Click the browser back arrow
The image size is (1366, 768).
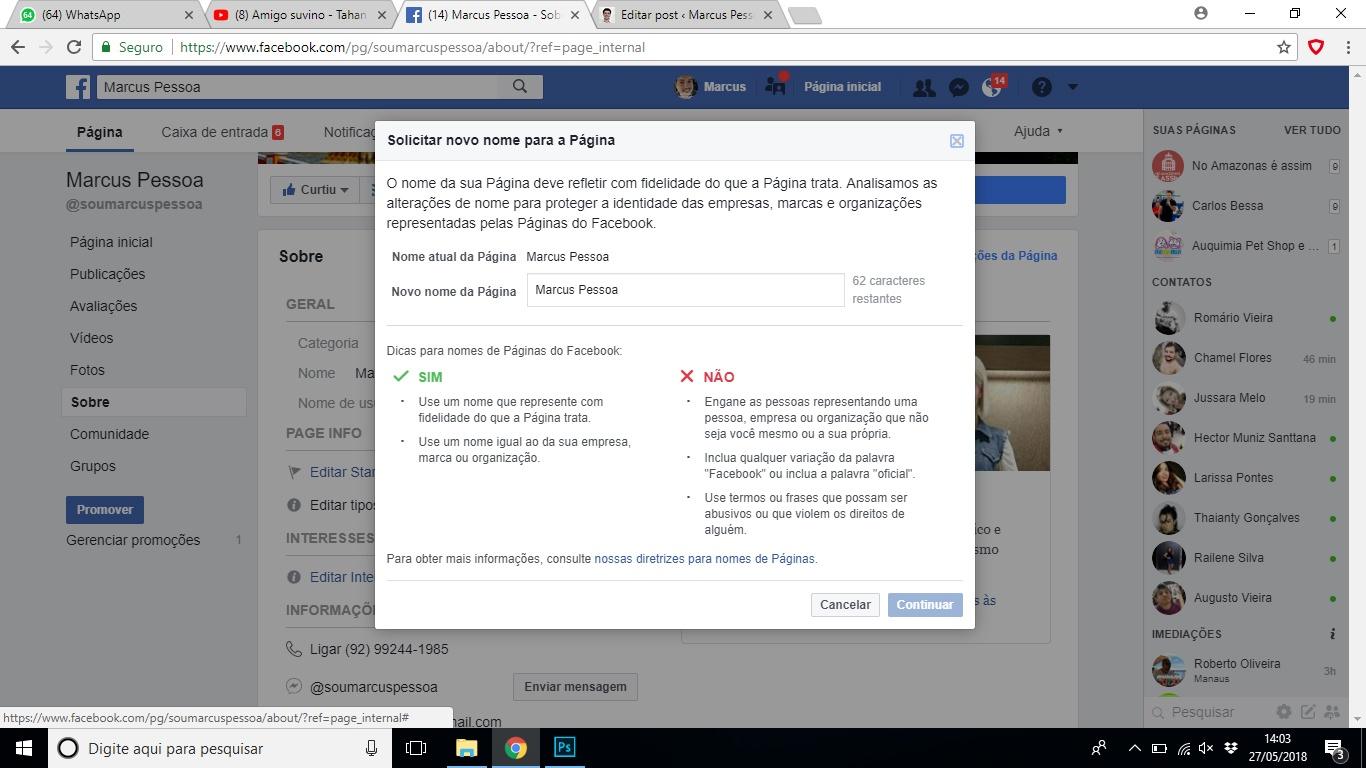(18, 47)
